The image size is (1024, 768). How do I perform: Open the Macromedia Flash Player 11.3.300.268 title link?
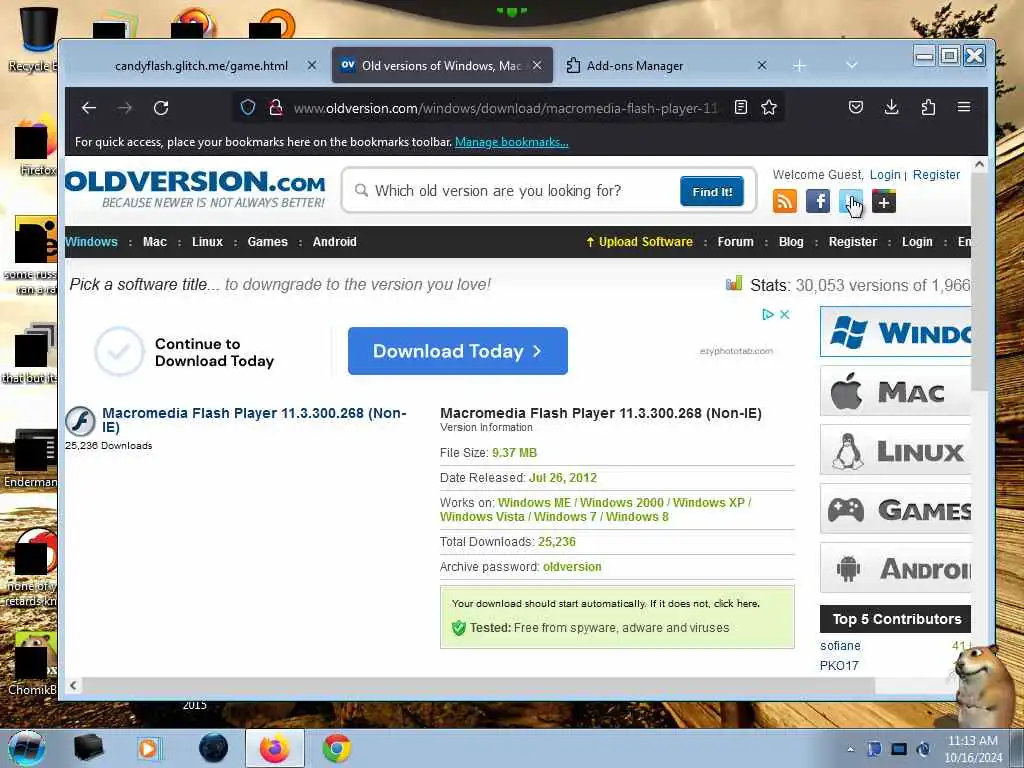[254, 420]
